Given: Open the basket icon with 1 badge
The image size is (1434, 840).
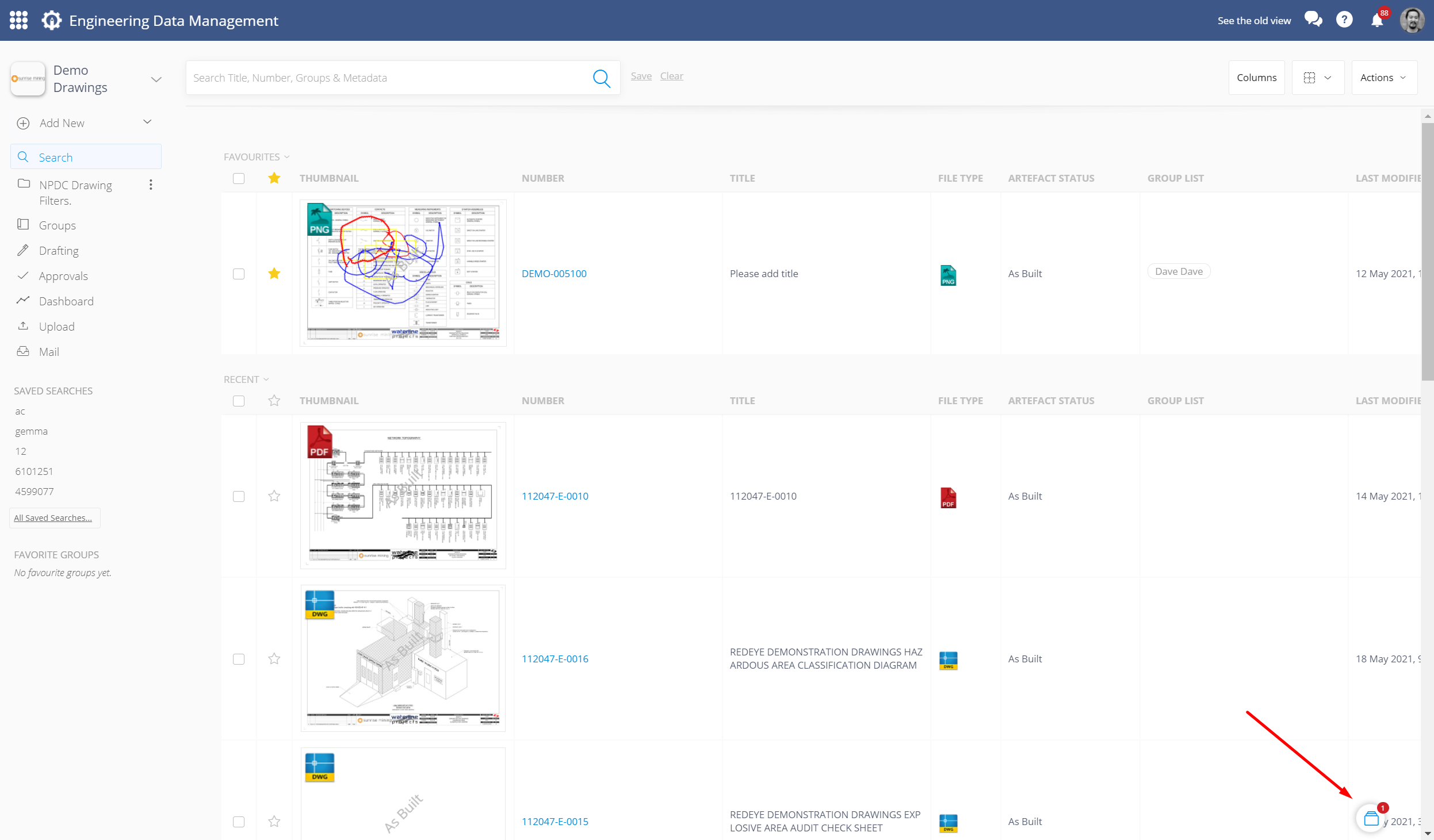Looking at the screenshot, I should tap(1372, 818).
